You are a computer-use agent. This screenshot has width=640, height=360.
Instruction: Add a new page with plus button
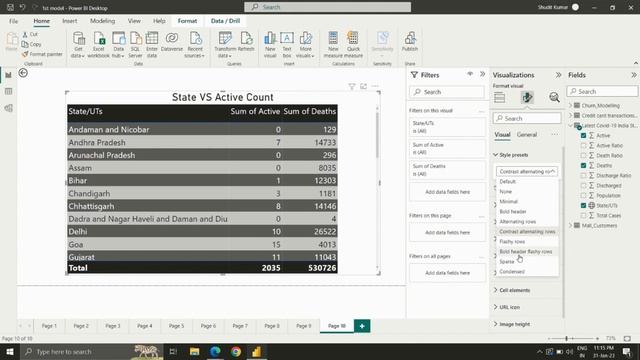[x=362, y=326]
